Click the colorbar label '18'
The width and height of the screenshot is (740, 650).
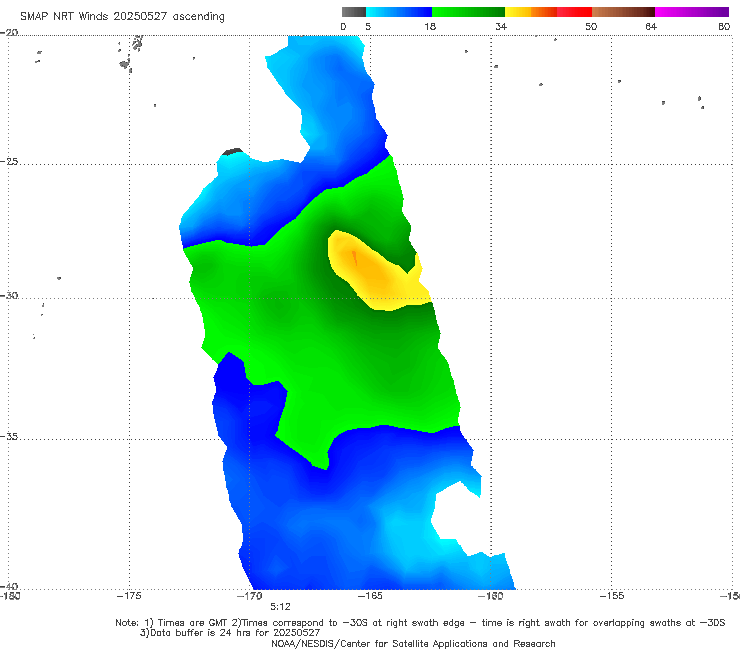tap(430, 26)
